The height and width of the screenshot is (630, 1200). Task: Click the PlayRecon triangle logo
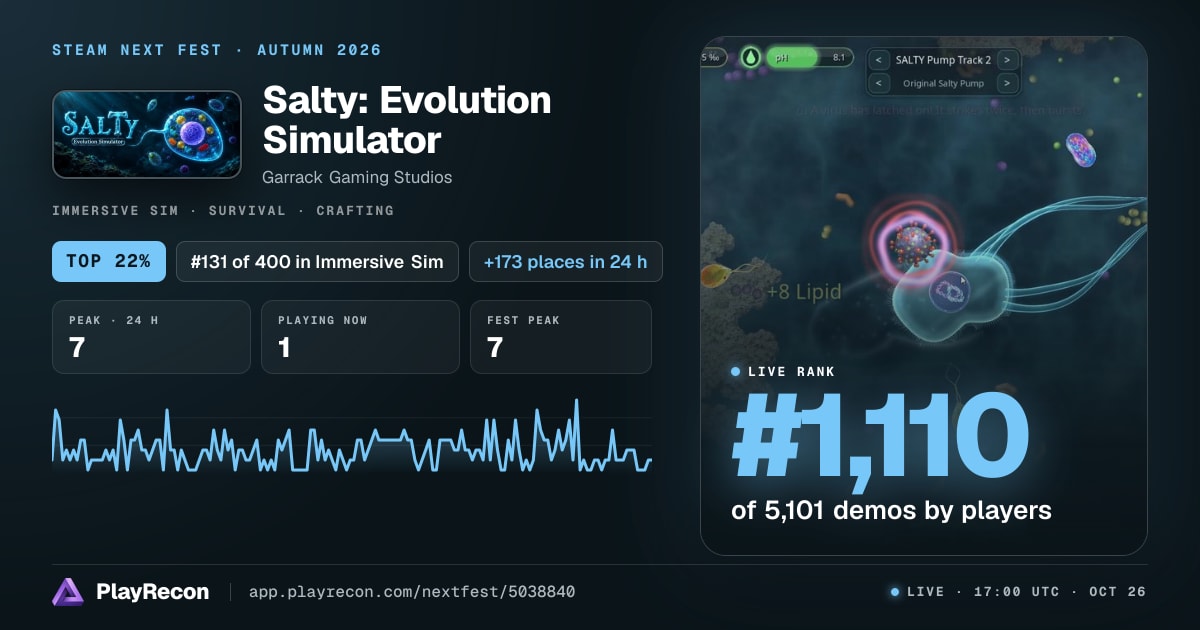click(x=68, y=592)
